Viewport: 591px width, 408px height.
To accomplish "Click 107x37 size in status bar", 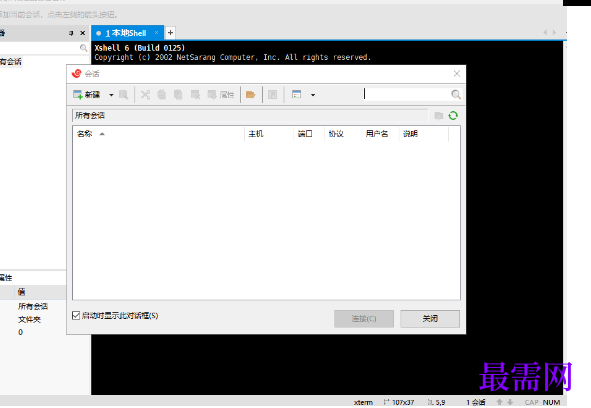I will (x=399, y=402).
